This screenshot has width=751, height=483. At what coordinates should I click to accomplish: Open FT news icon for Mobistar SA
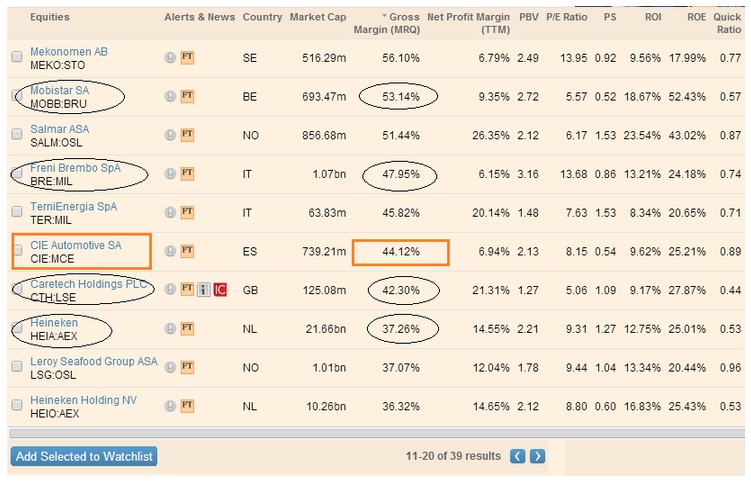(x=187, y=96)
